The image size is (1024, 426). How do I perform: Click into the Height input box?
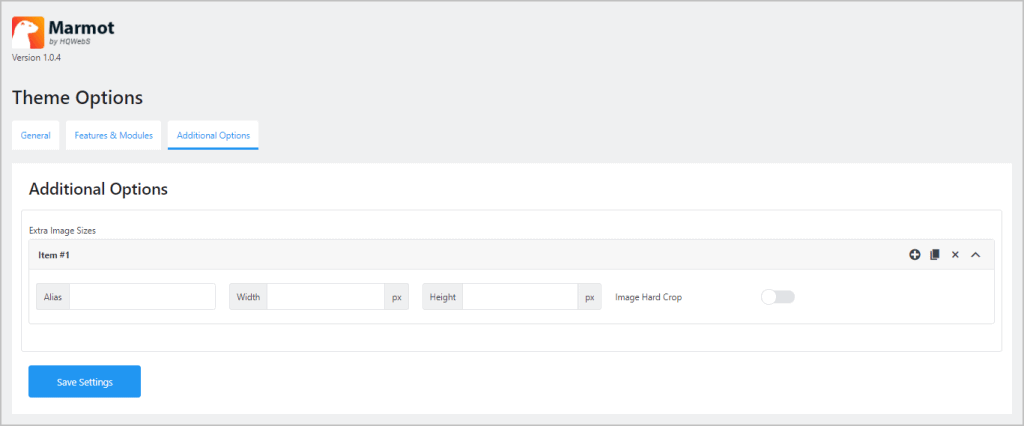point(519,297)
